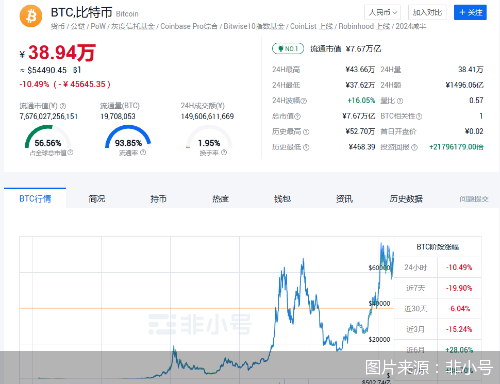Click the ¥52.70万 all-time high value

pos(360,131)
